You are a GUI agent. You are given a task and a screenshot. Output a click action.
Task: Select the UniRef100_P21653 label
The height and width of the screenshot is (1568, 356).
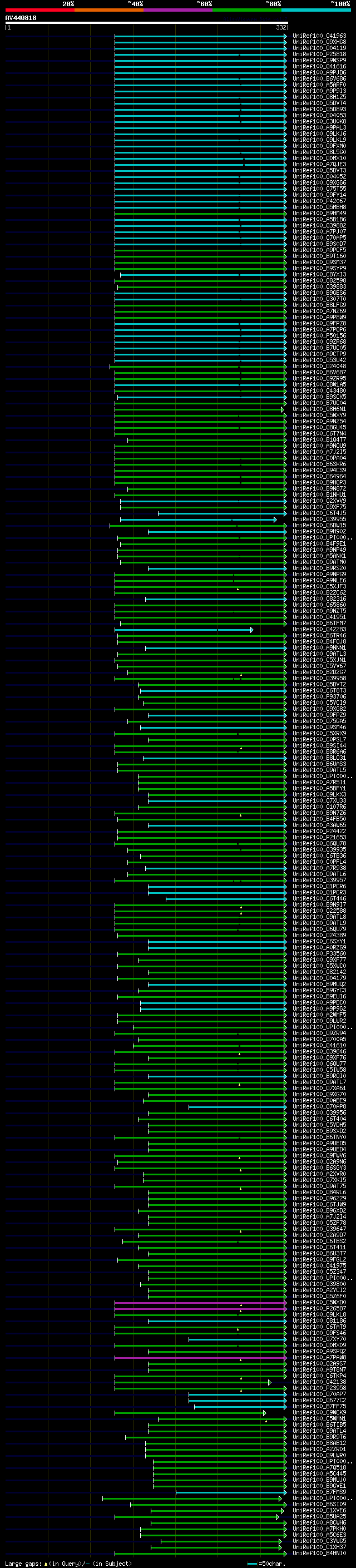[319, 838]
